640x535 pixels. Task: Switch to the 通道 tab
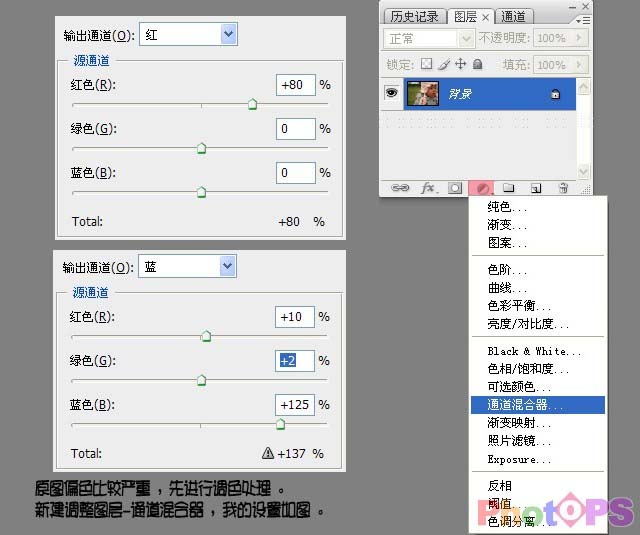(x=514, y=16)
